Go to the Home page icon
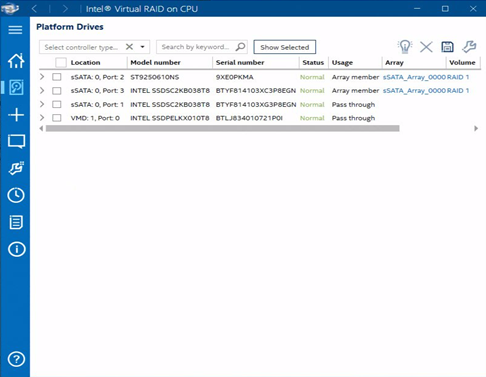The image size is (486, 377). [16, 61]
